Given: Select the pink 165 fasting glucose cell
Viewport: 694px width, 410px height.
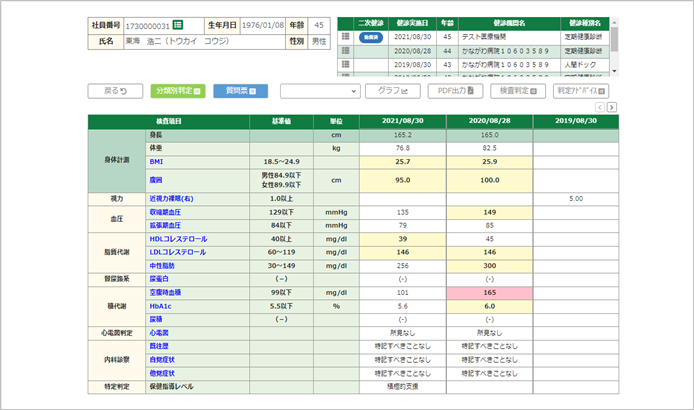Looking at the screenshot, I should pos(490,293).
